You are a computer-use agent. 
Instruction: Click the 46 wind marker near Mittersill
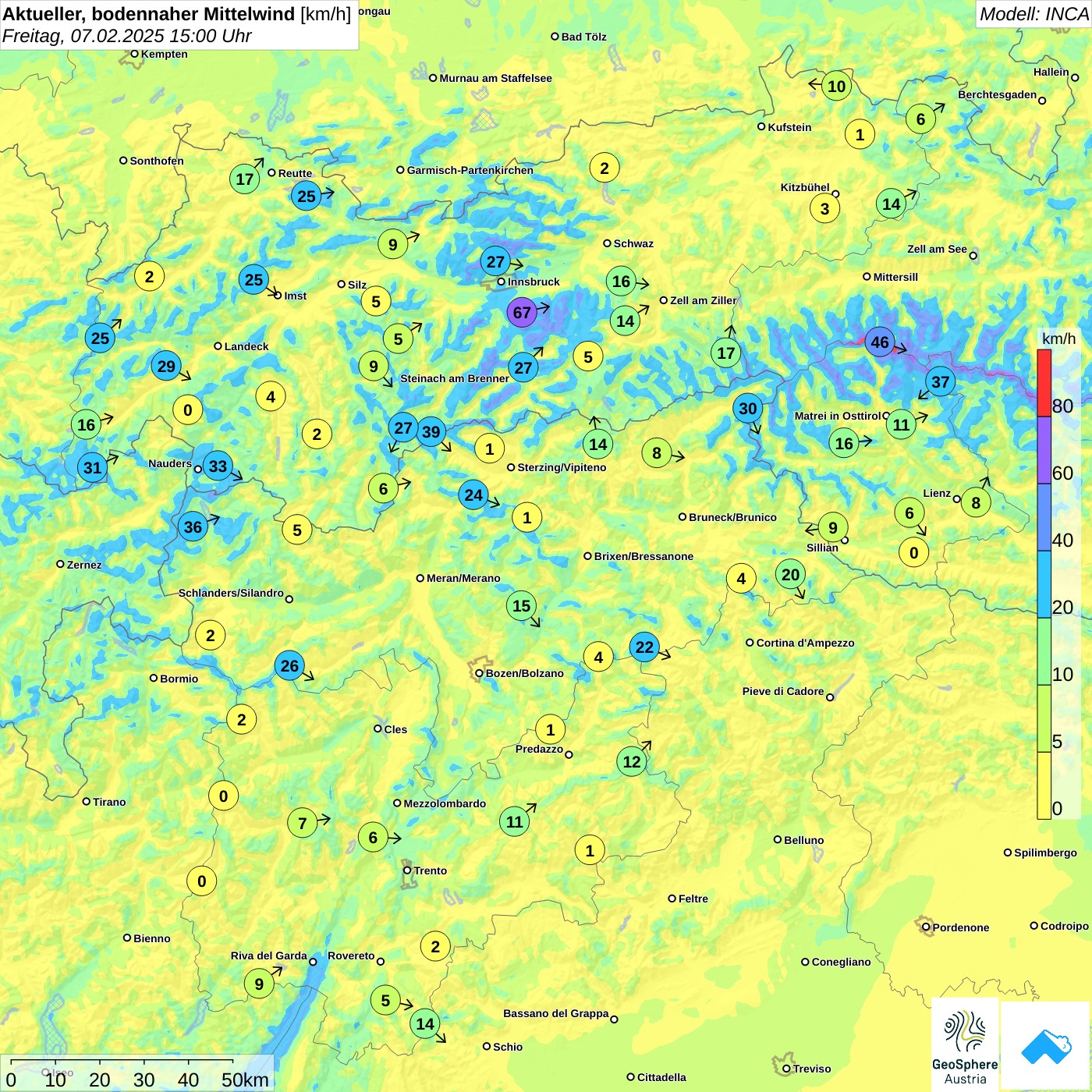880,342
